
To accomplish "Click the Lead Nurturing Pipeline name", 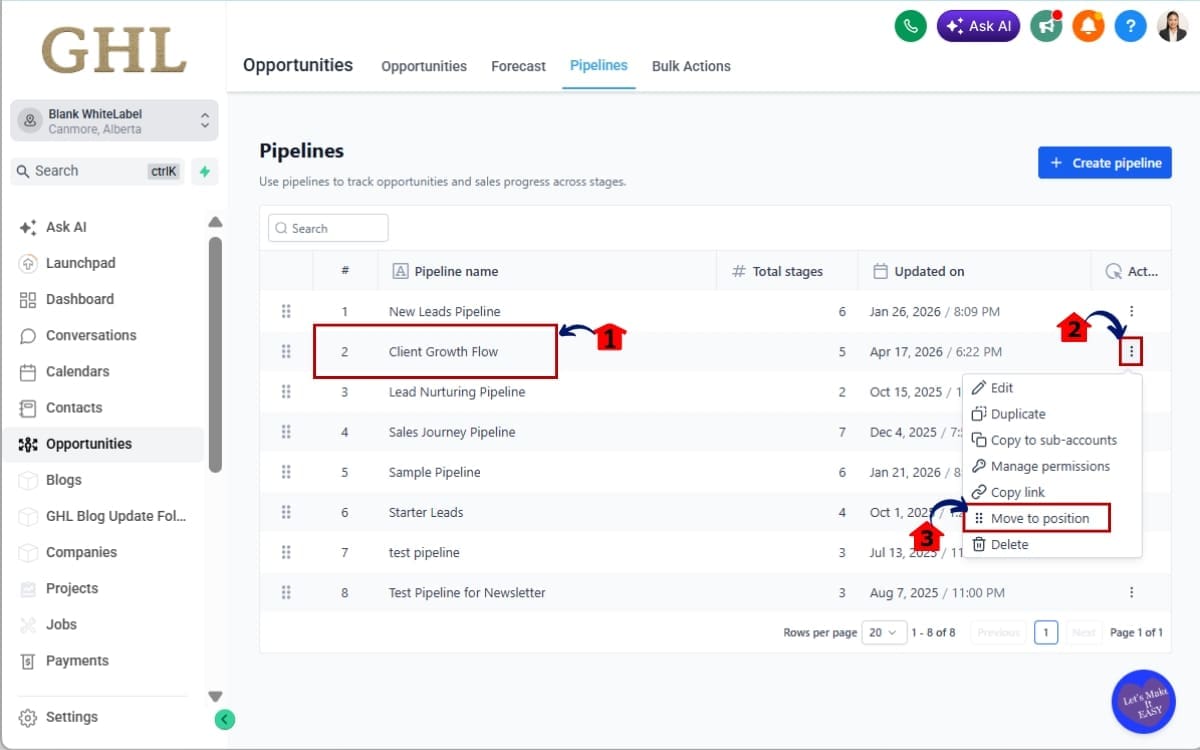I will tap(457, 392).
